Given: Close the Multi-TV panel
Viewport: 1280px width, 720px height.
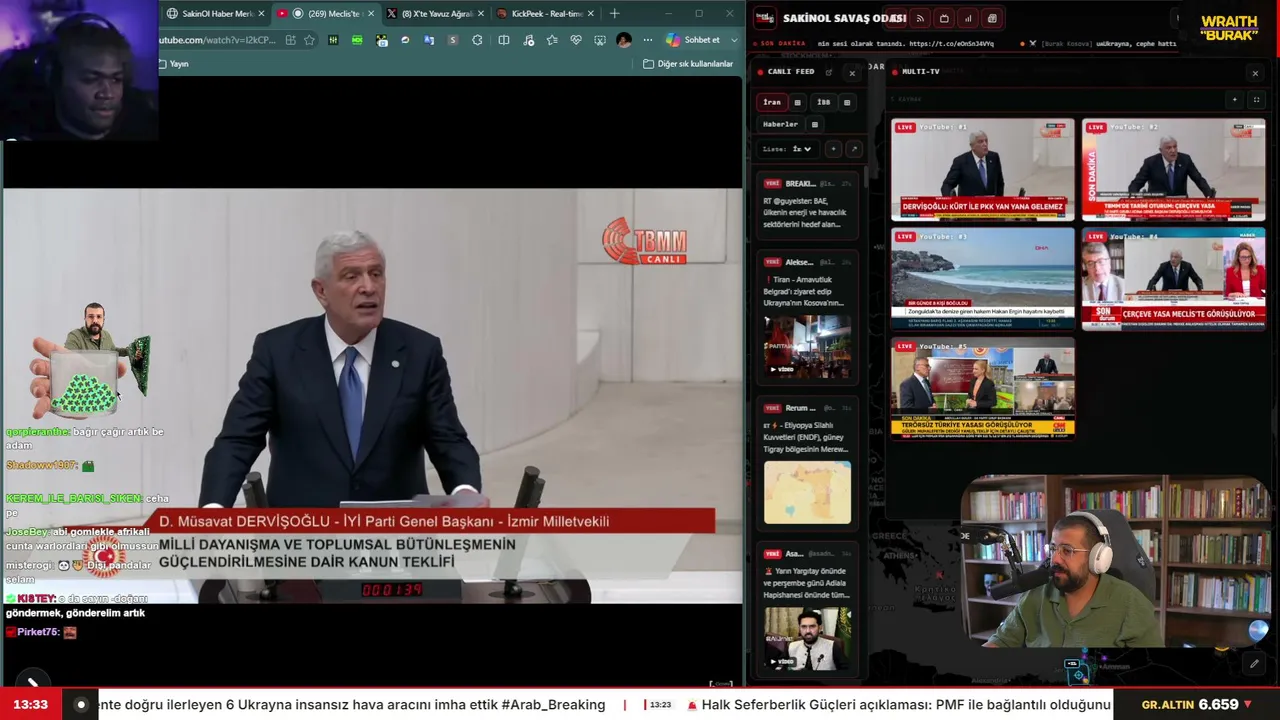Looking at the screenshot, I should (x=1255, y=73).
